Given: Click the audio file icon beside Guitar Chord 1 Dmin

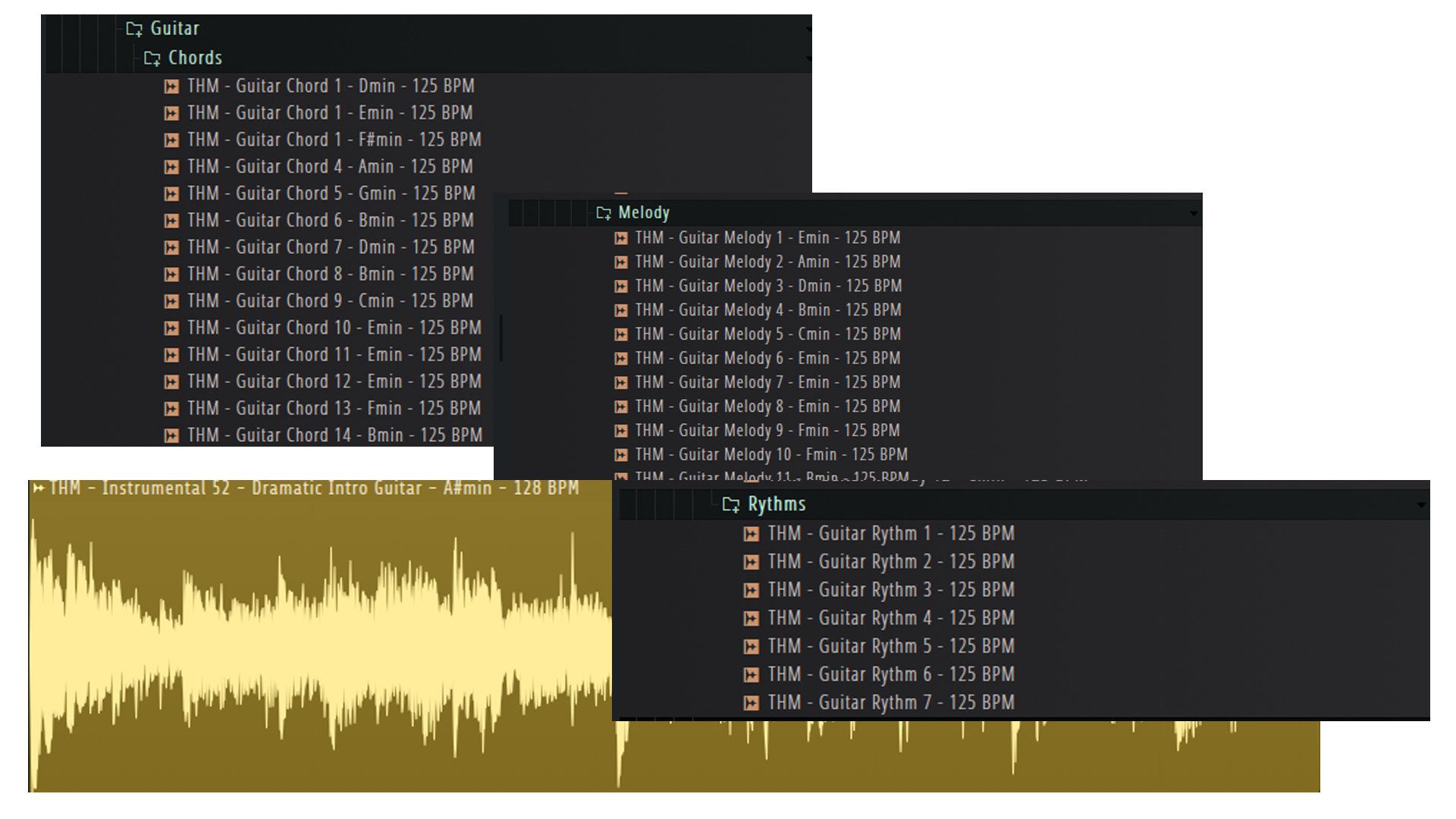Looking at the screenshot, I should pyautogui.click(x=172, y=86).
